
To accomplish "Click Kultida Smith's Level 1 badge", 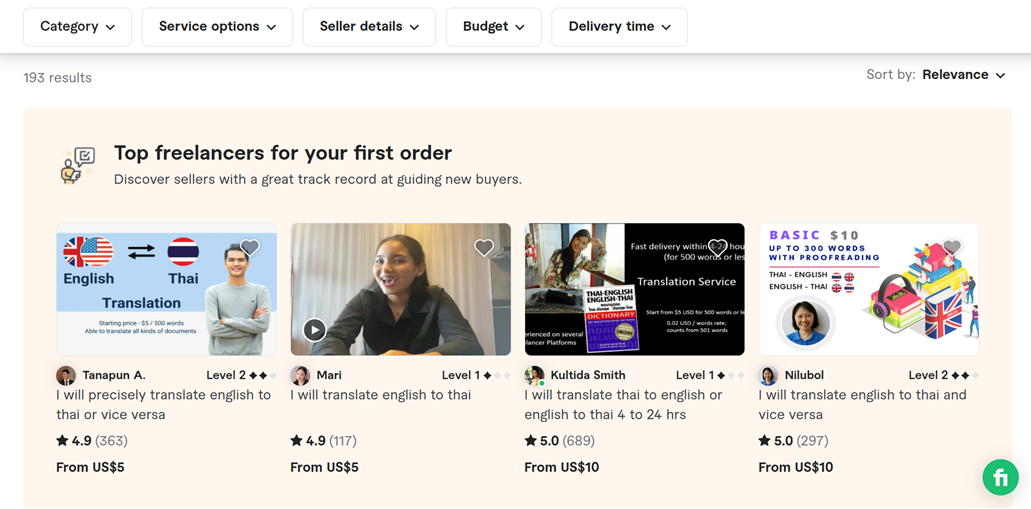I will (710, 376).
